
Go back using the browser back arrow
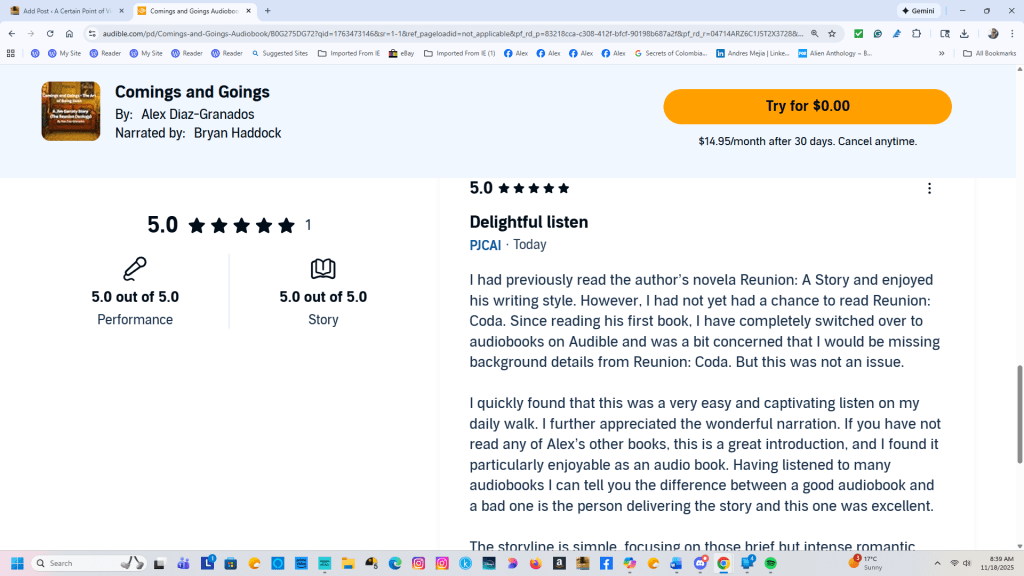(12, 33)
